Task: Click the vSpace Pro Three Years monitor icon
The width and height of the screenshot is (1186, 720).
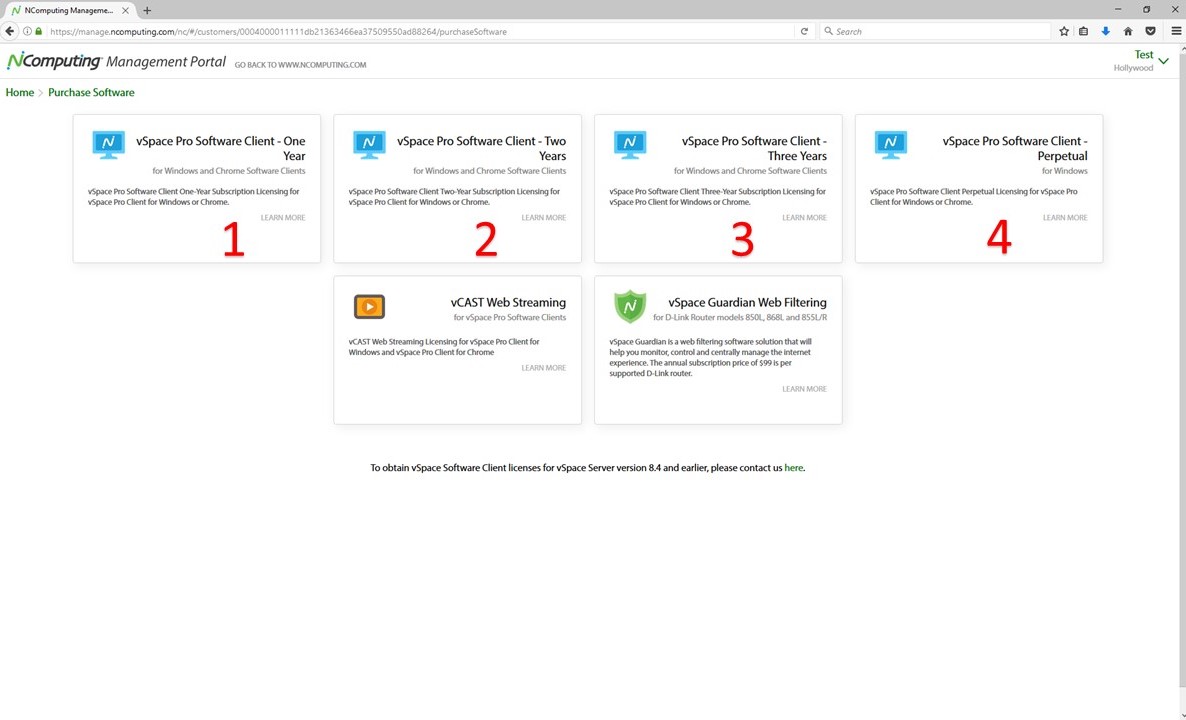Action: (x=630, y=144)
